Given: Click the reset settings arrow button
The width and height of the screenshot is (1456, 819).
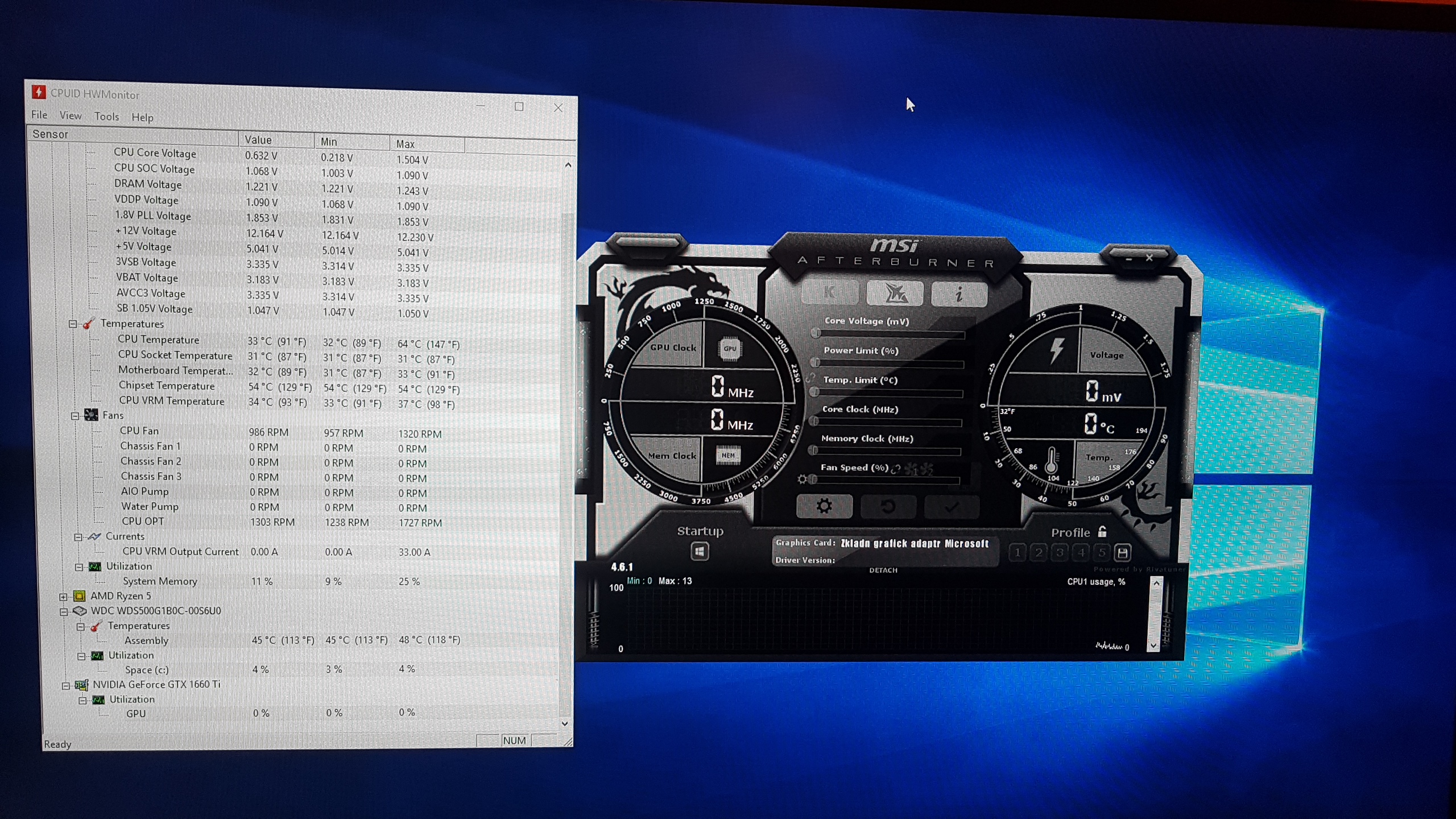Looking at the screenshot, I should point(888,506).
